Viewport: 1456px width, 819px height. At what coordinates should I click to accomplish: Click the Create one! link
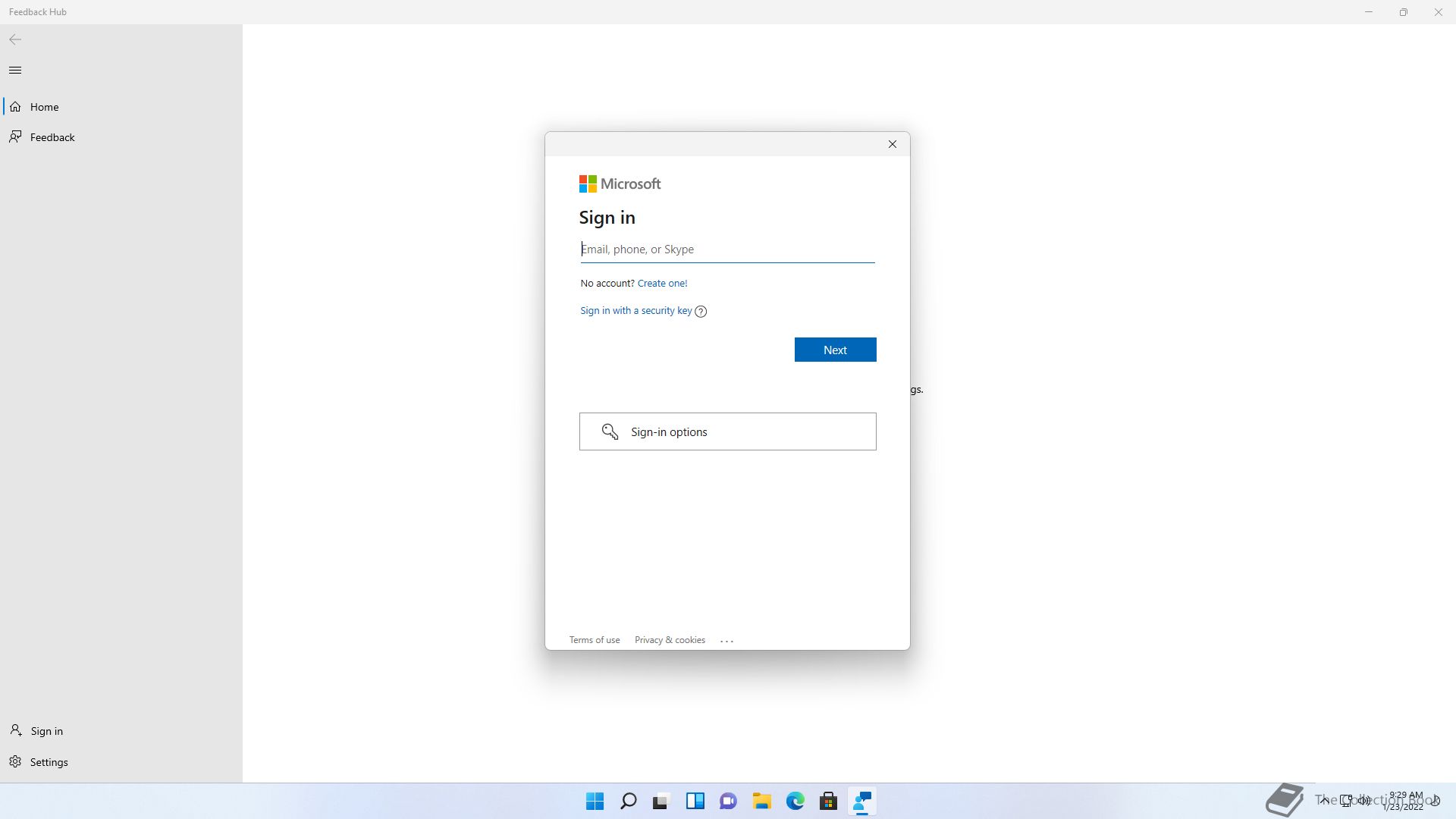click(662, 283)
